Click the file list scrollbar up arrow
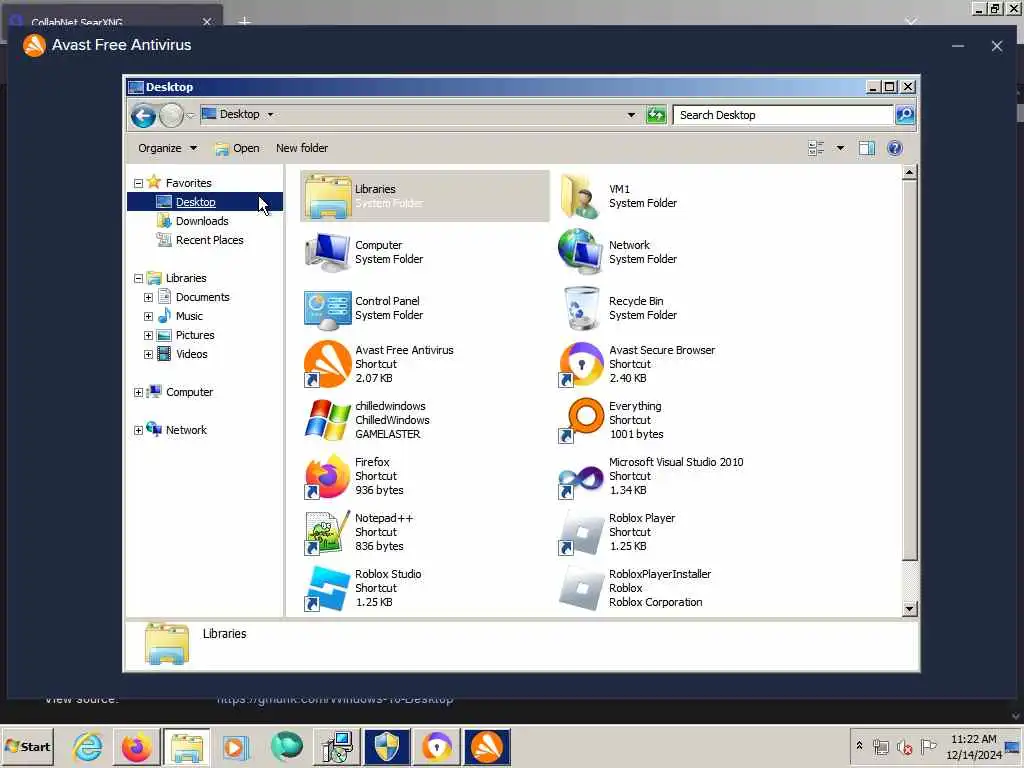The width and height of the screenshot is (1024, 768). coord(909,173)
